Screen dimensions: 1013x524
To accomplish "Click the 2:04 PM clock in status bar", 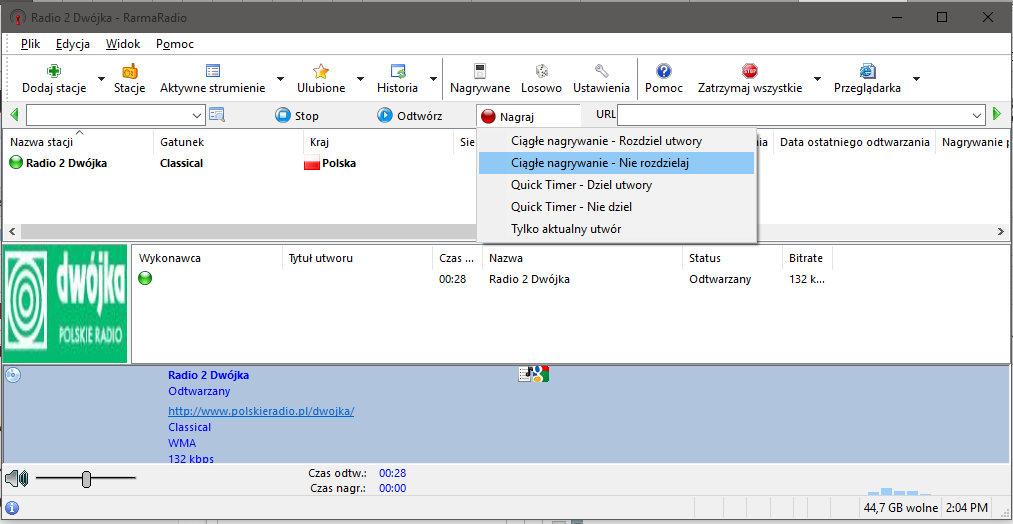I will 966,508.
